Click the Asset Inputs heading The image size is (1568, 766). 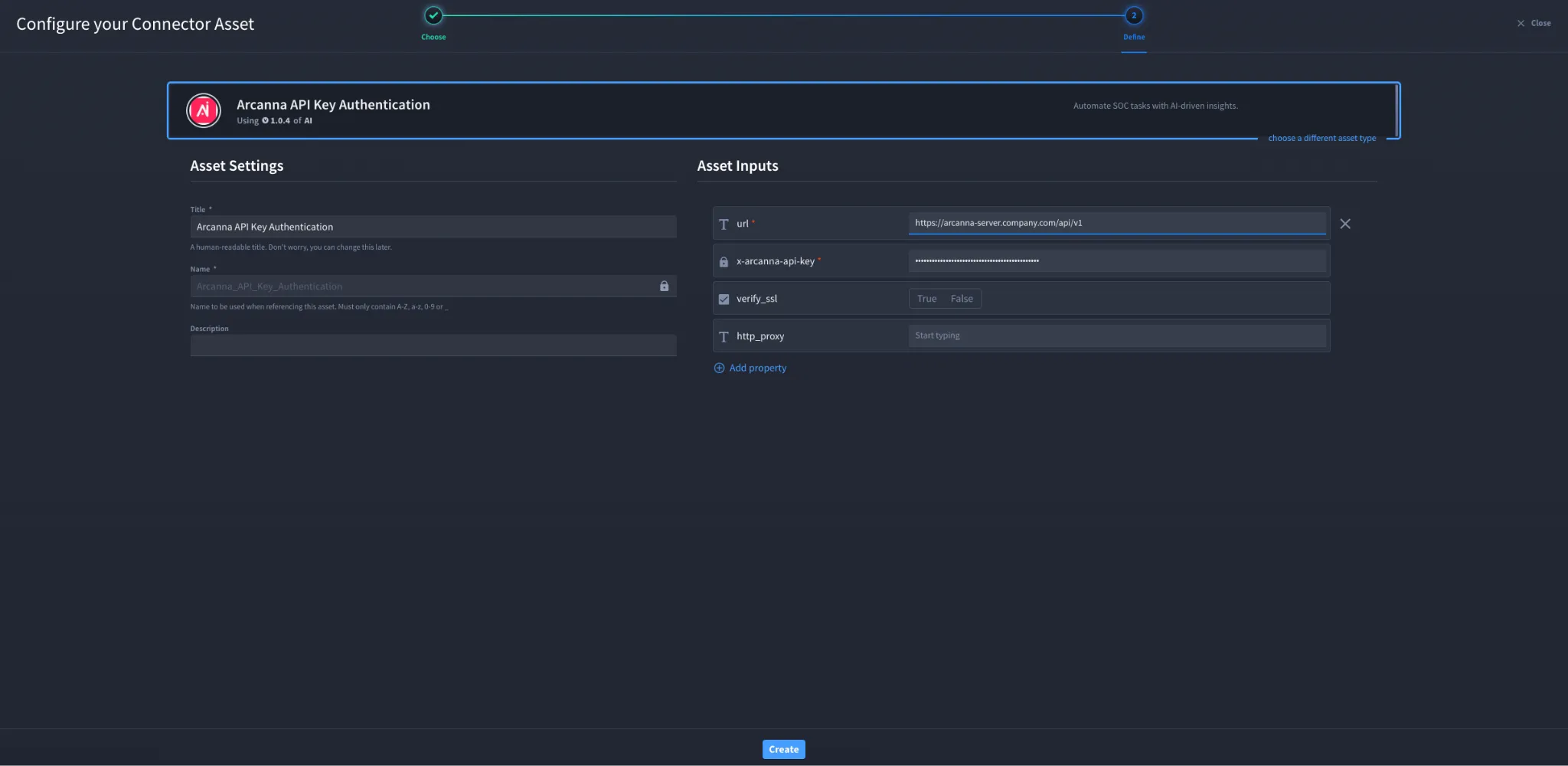pos(737,165)
